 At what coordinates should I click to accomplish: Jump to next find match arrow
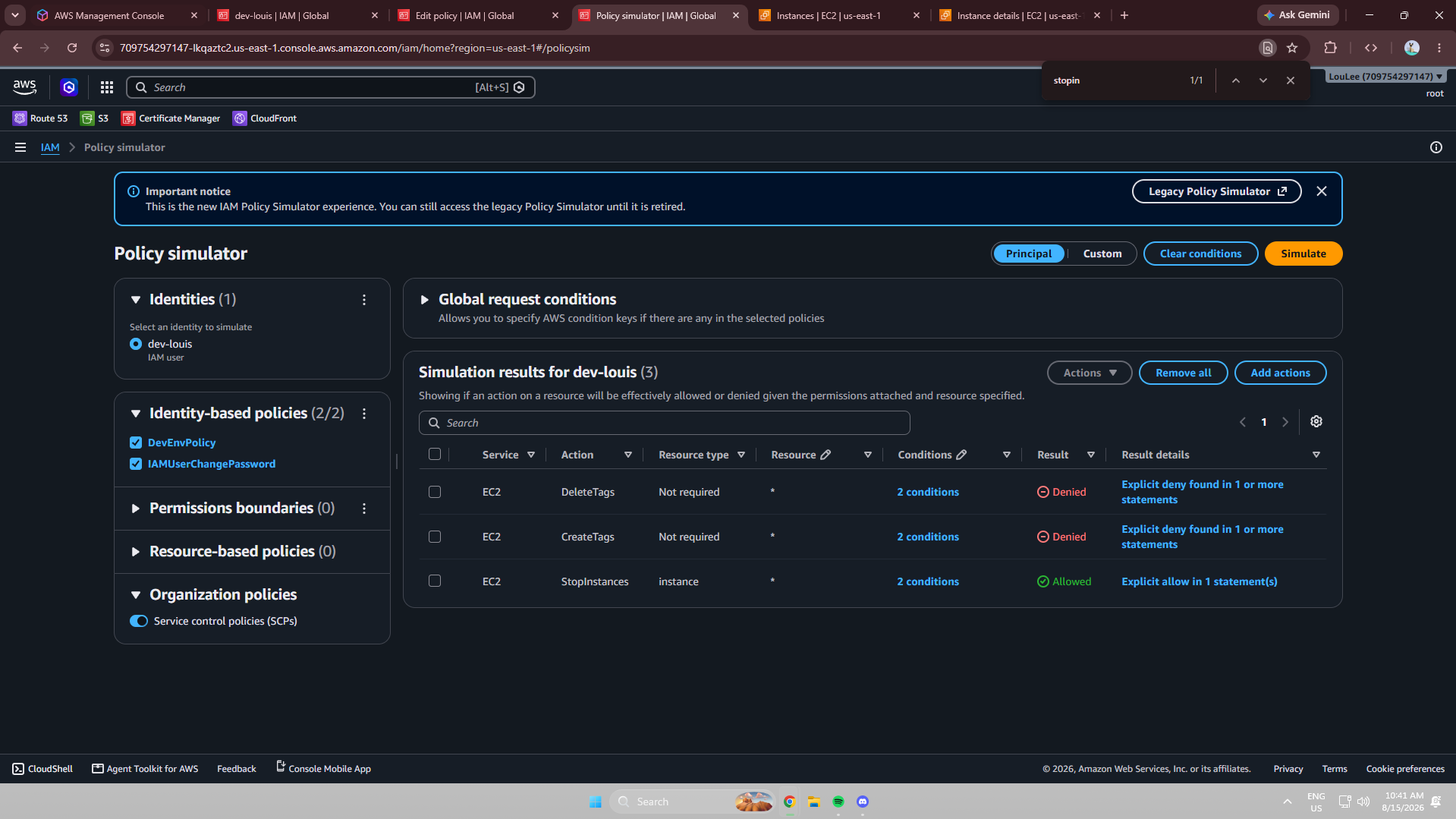[x=1263, y=80]
